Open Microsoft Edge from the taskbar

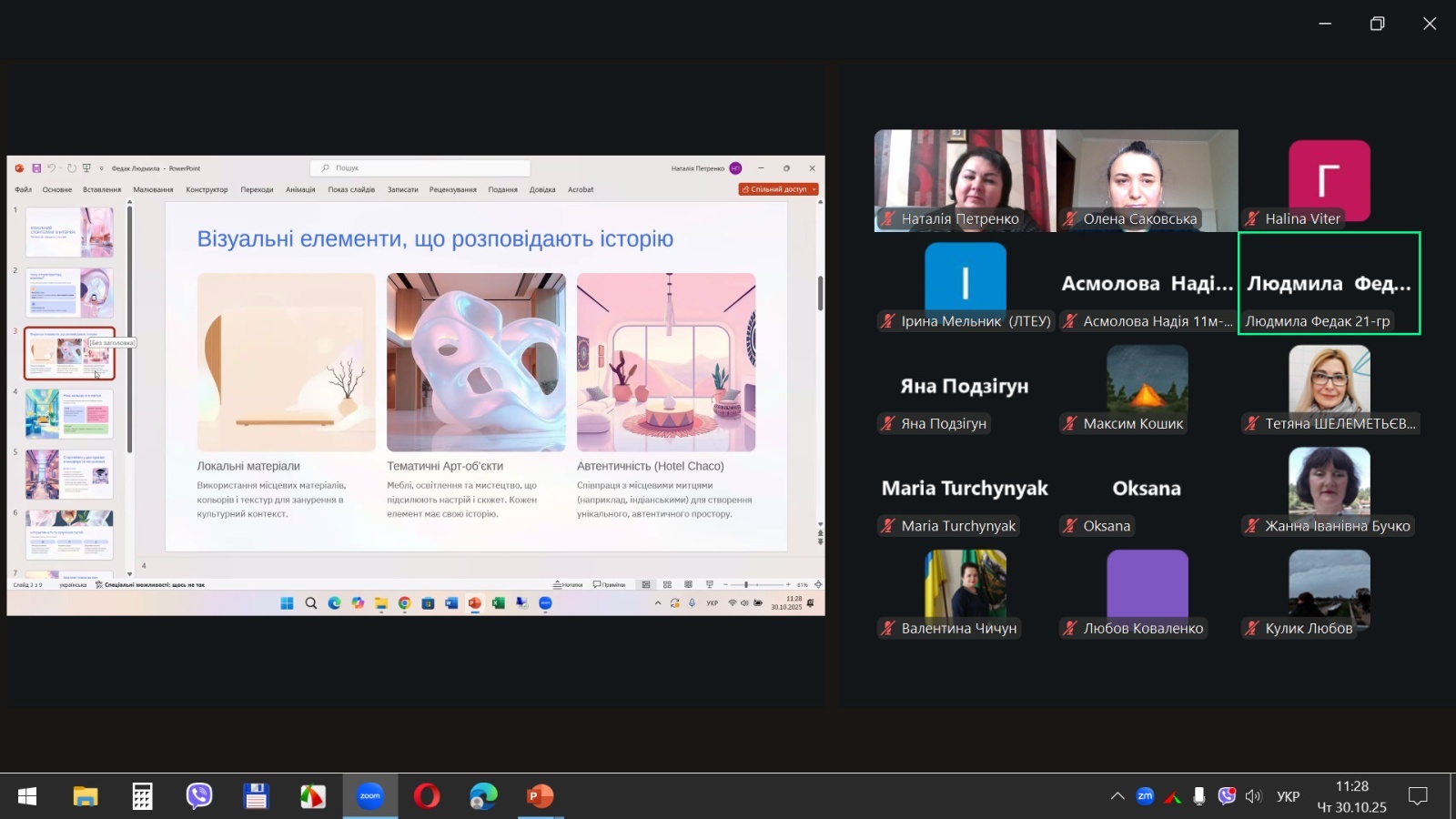click(483, 796)
